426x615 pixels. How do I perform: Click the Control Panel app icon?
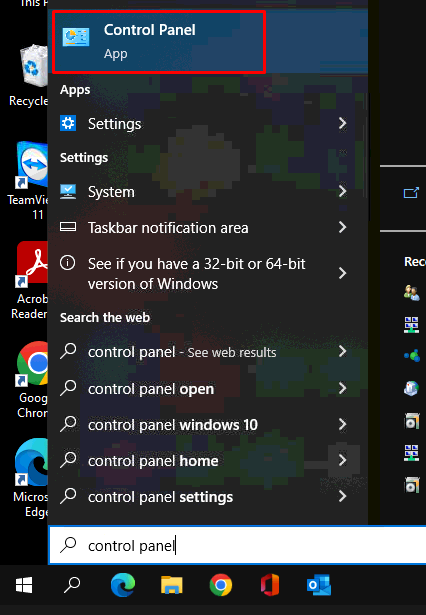pos(76,37)
